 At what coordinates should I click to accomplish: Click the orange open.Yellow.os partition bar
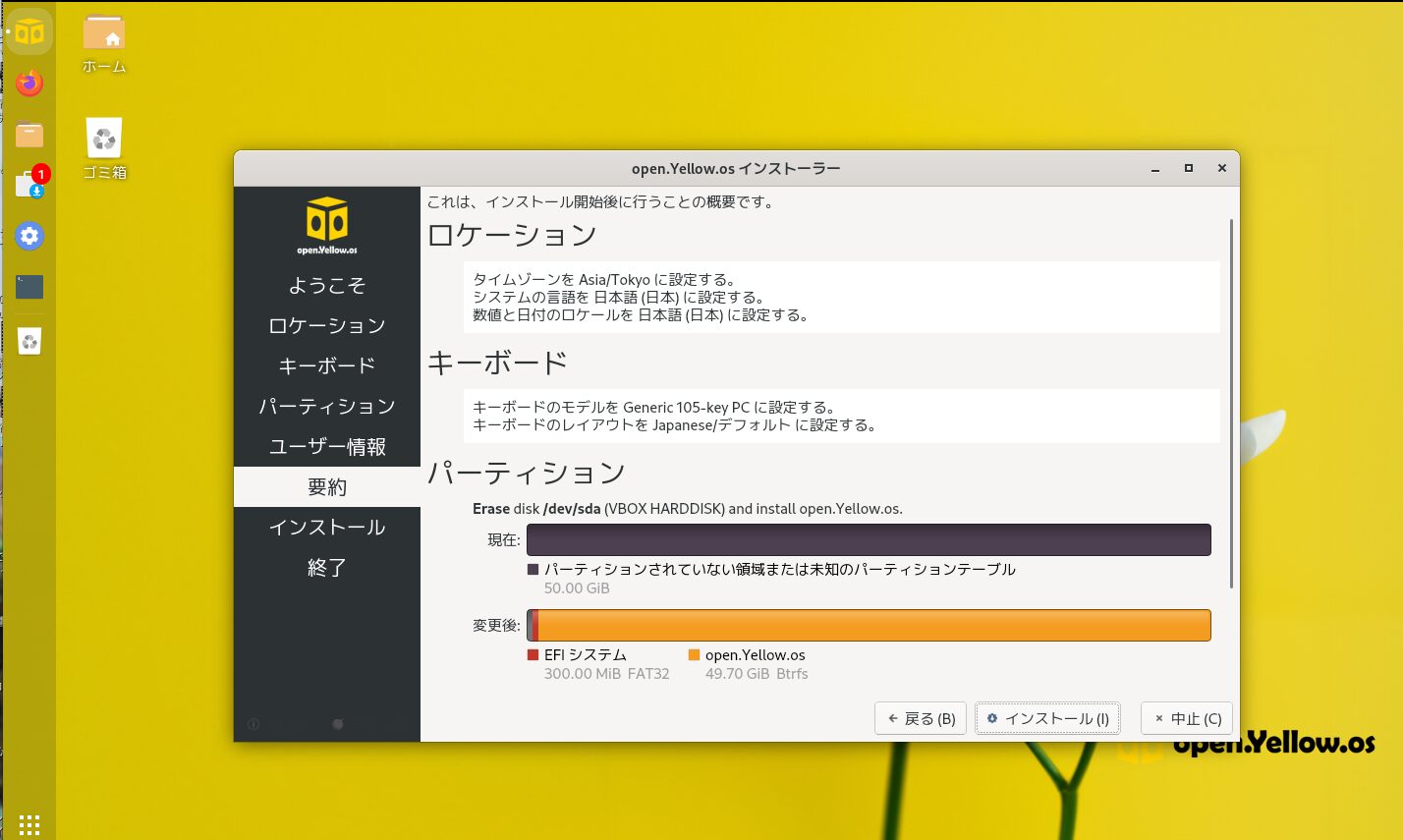(x=872, y=625)
